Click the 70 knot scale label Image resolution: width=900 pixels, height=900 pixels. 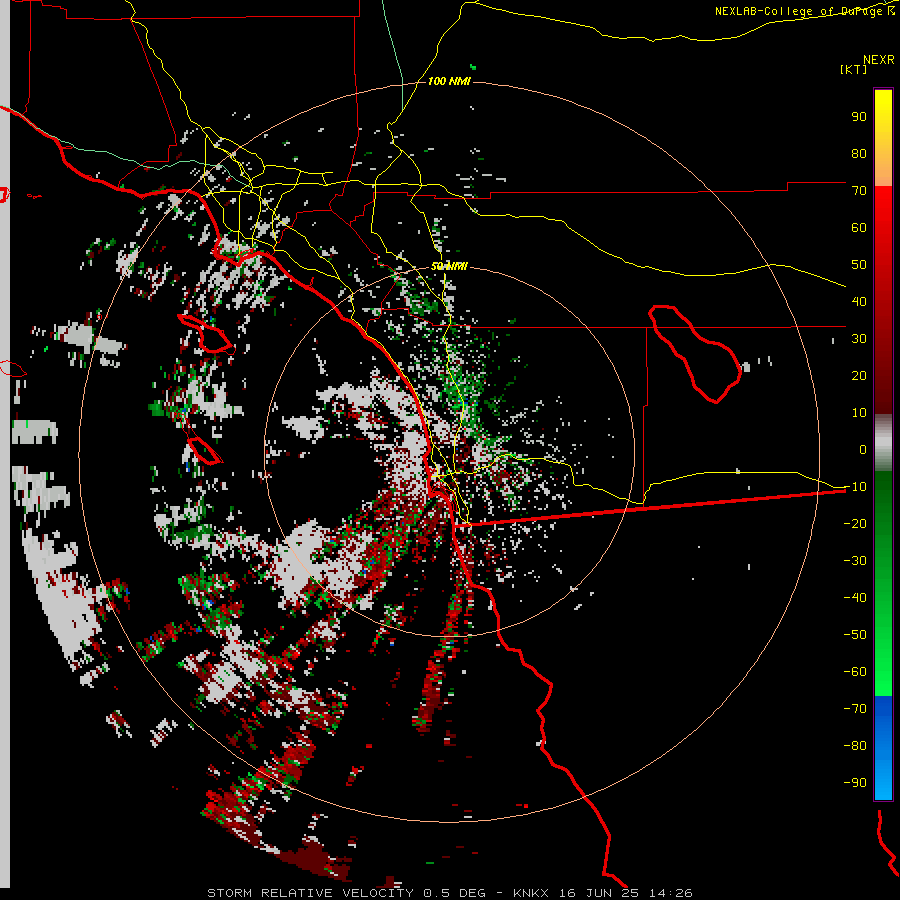click(x=859, y=191)
